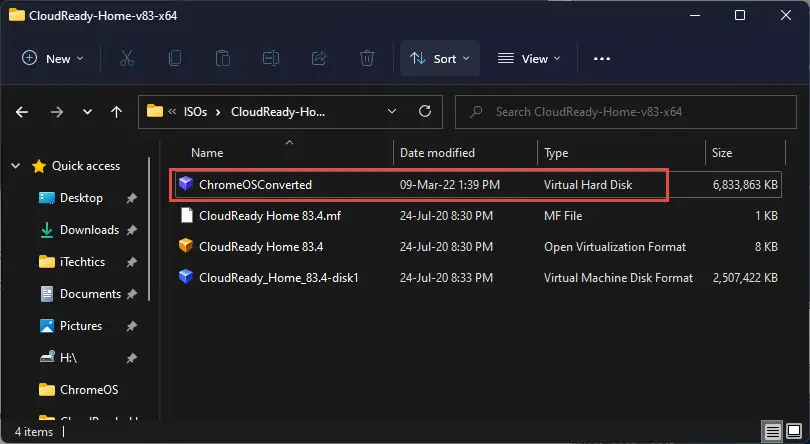Expand address bar previous locations dropdown
Screen dimensions: 810x444
tap(392, 112)
